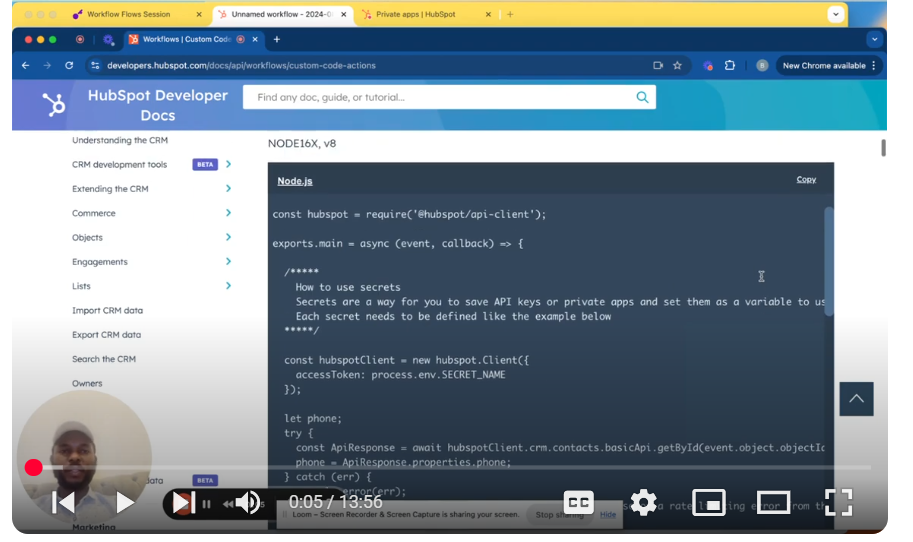Switch to Private apps HubSpot tab
The height and width of the screenshot is (542, 913).
[415, 15]
